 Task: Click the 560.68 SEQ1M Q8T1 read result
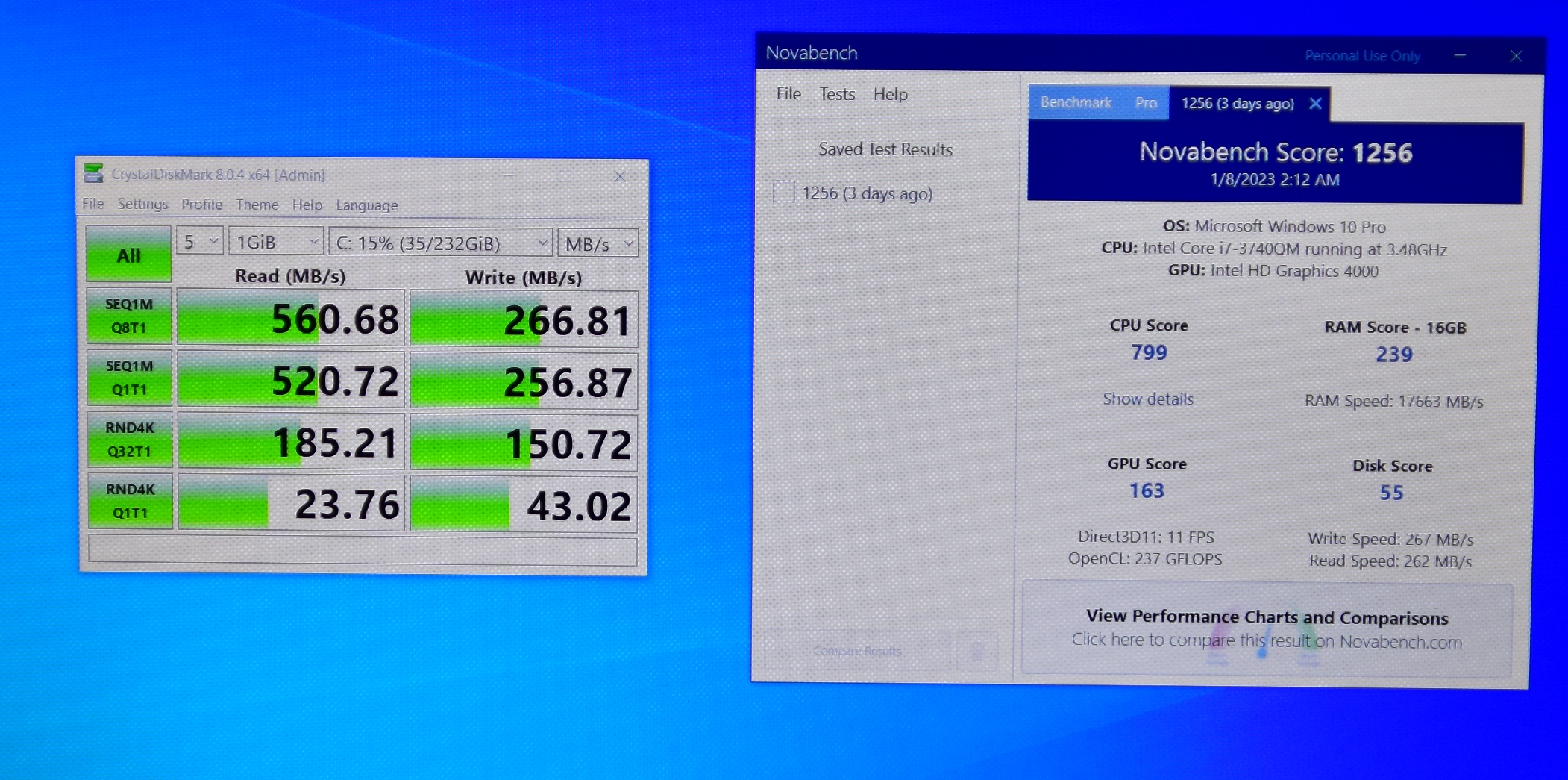291,319
